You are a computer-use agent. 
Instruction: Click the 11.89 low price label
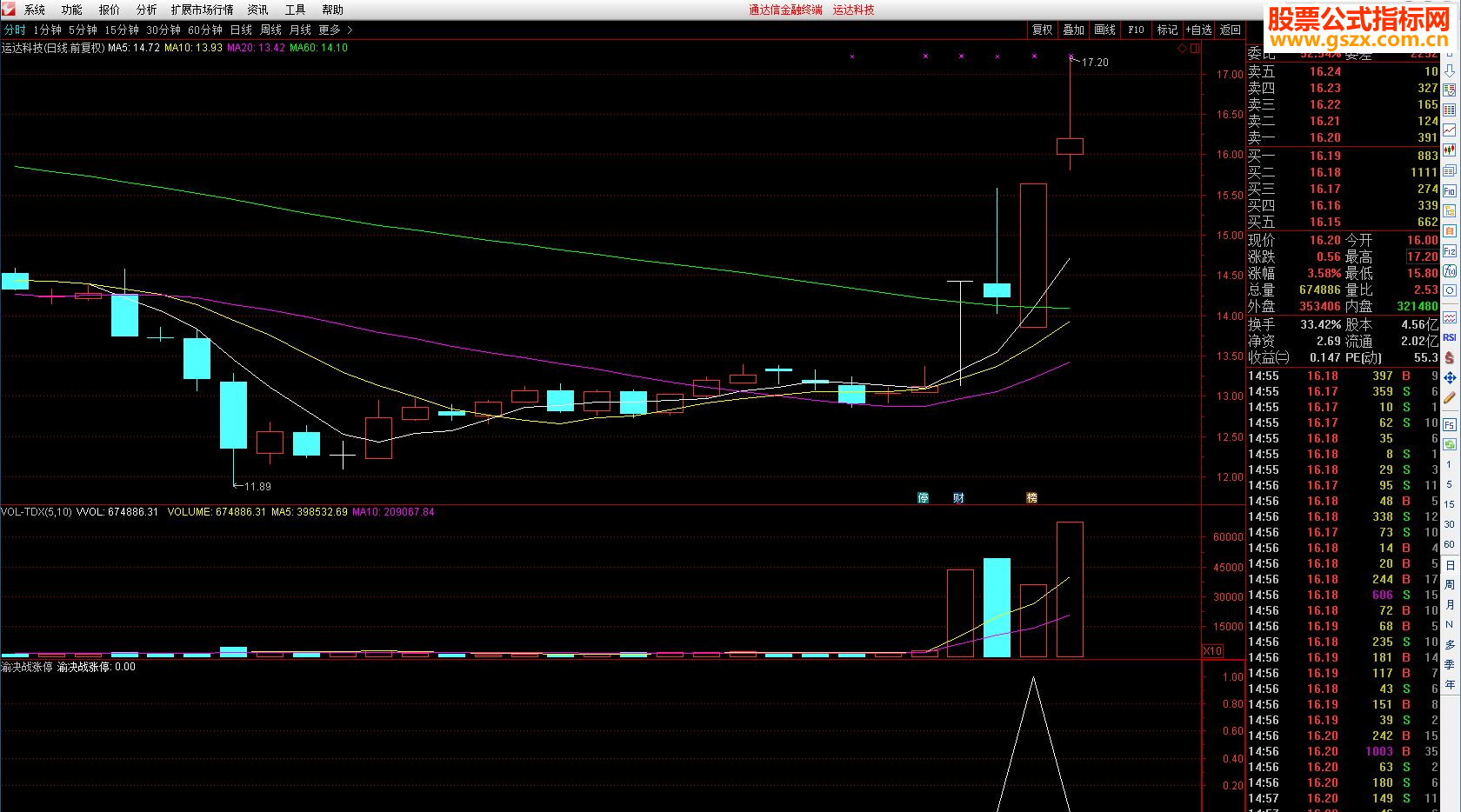coord(257,487)
